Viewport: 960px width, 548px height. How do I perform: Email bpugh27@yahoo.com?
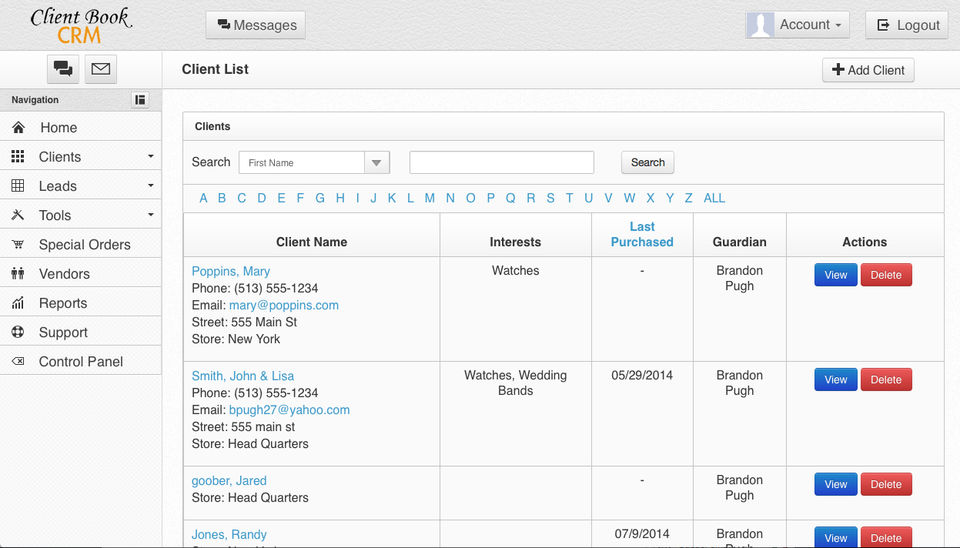tap(289, 410)
